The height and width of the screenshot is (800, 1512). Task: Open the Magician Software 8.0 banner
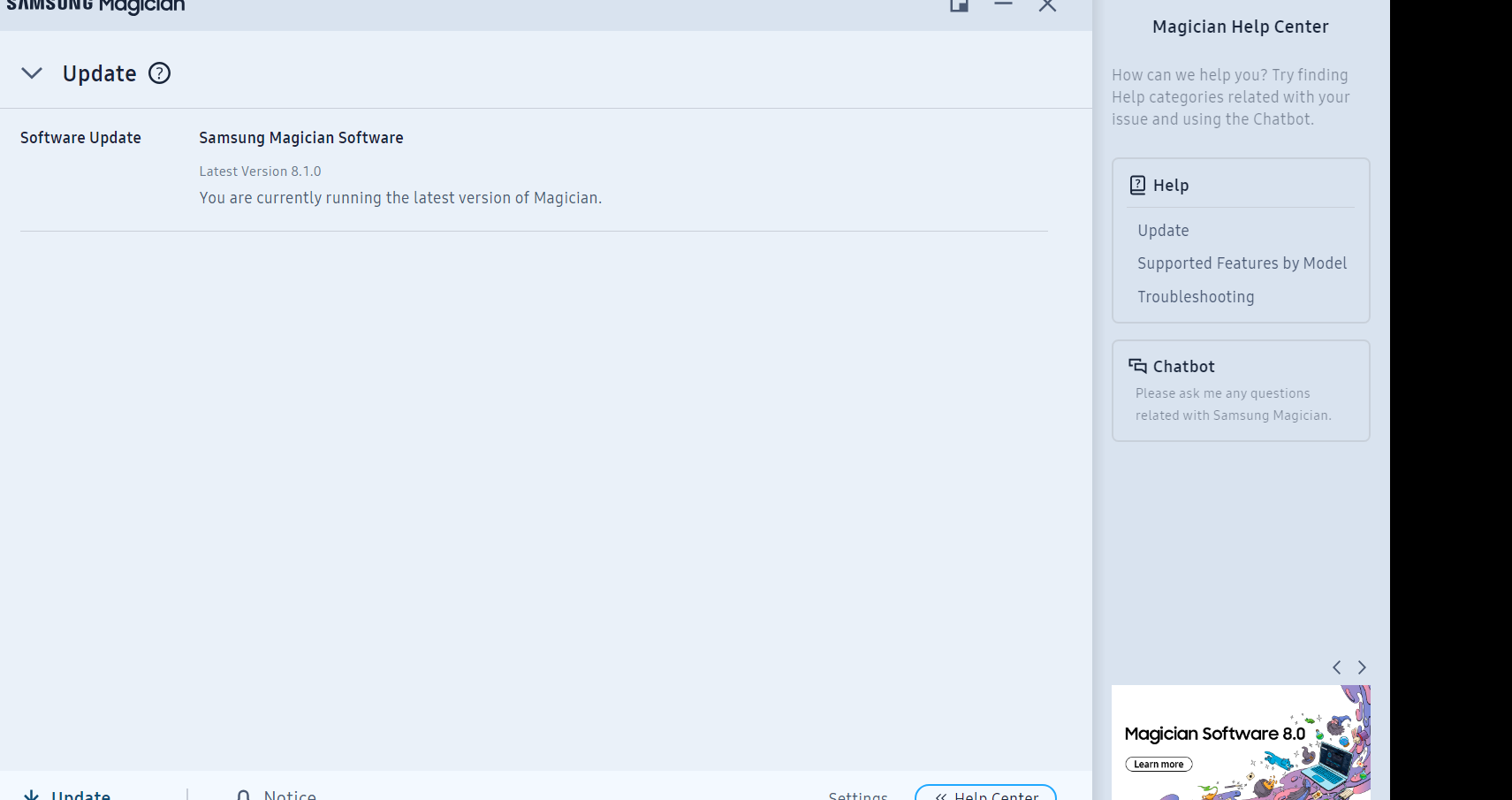click(1241, 743)
